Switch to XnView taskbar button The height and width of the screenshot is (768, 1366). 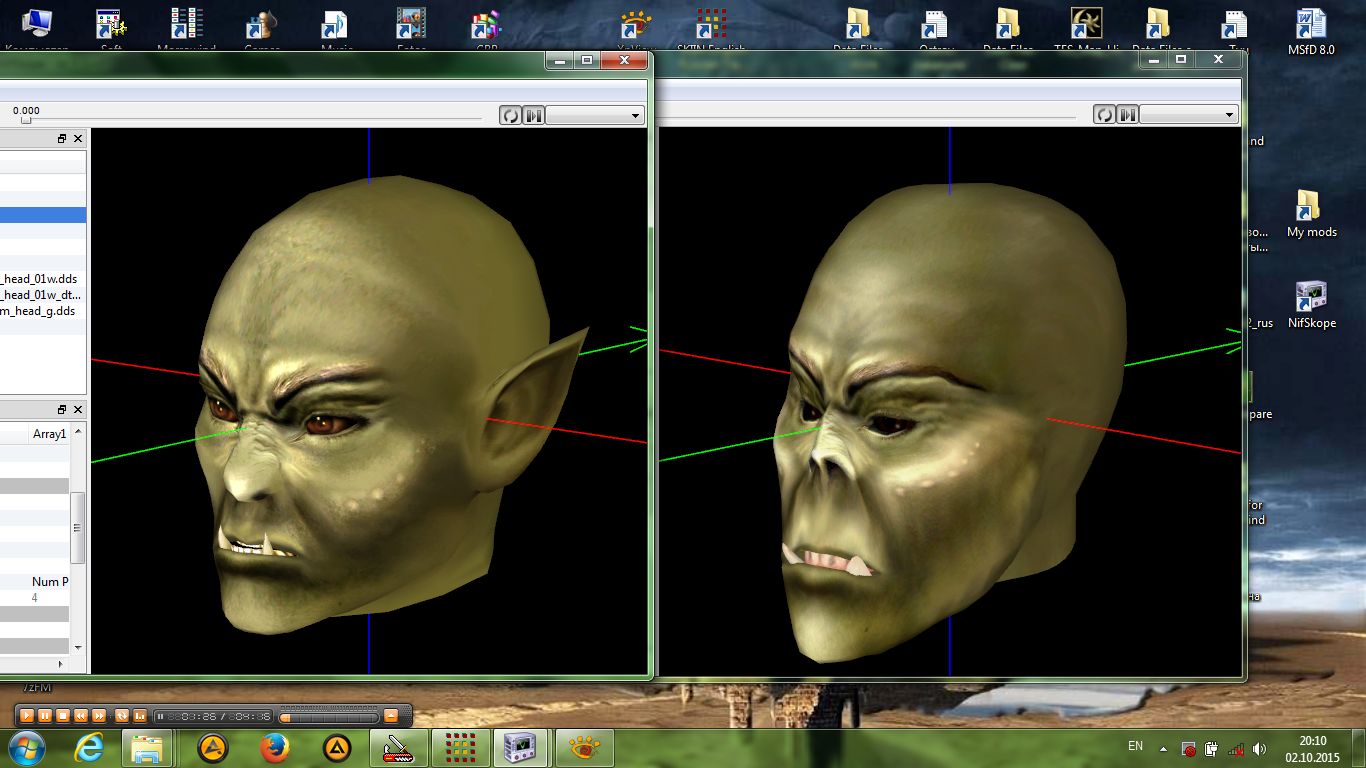pyautogui.click(x=584, y=748)
